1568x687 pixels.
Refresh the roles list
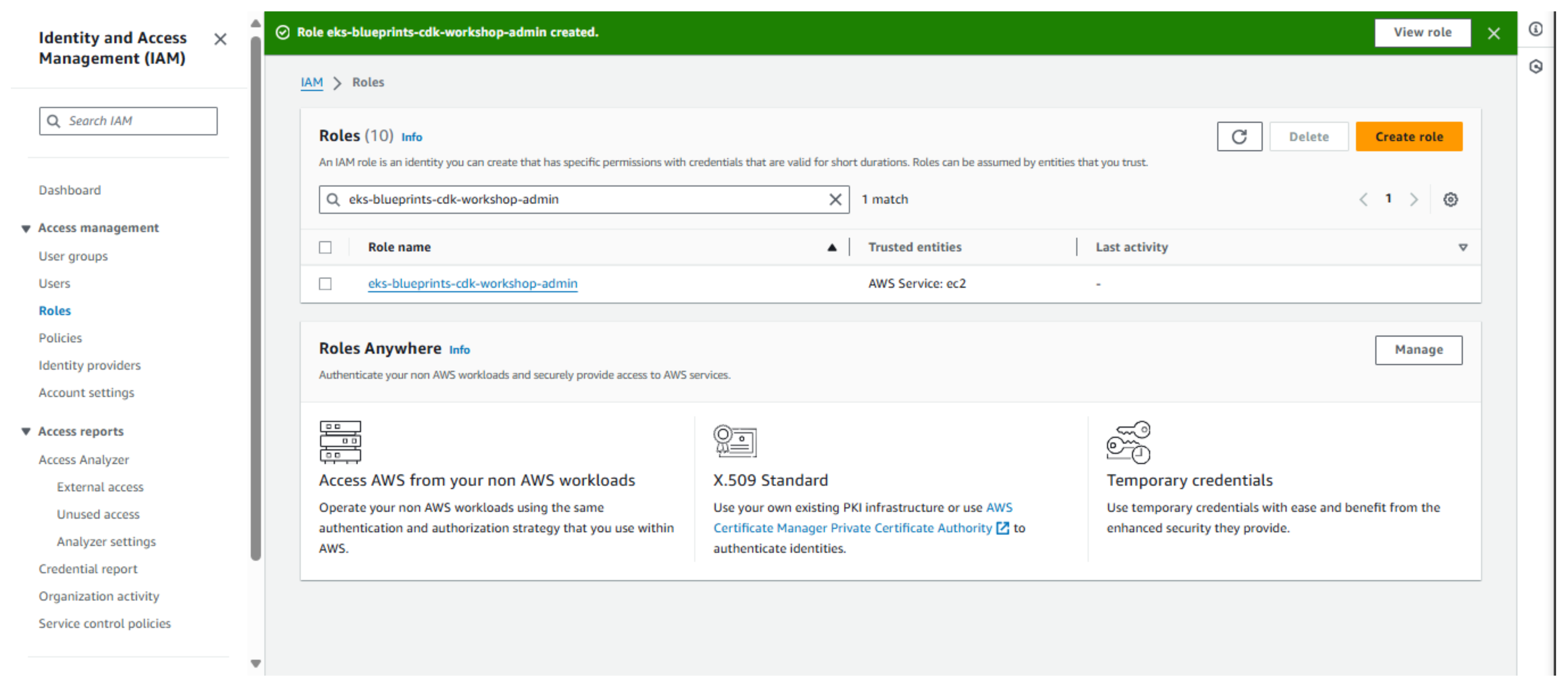[1239, 136]
